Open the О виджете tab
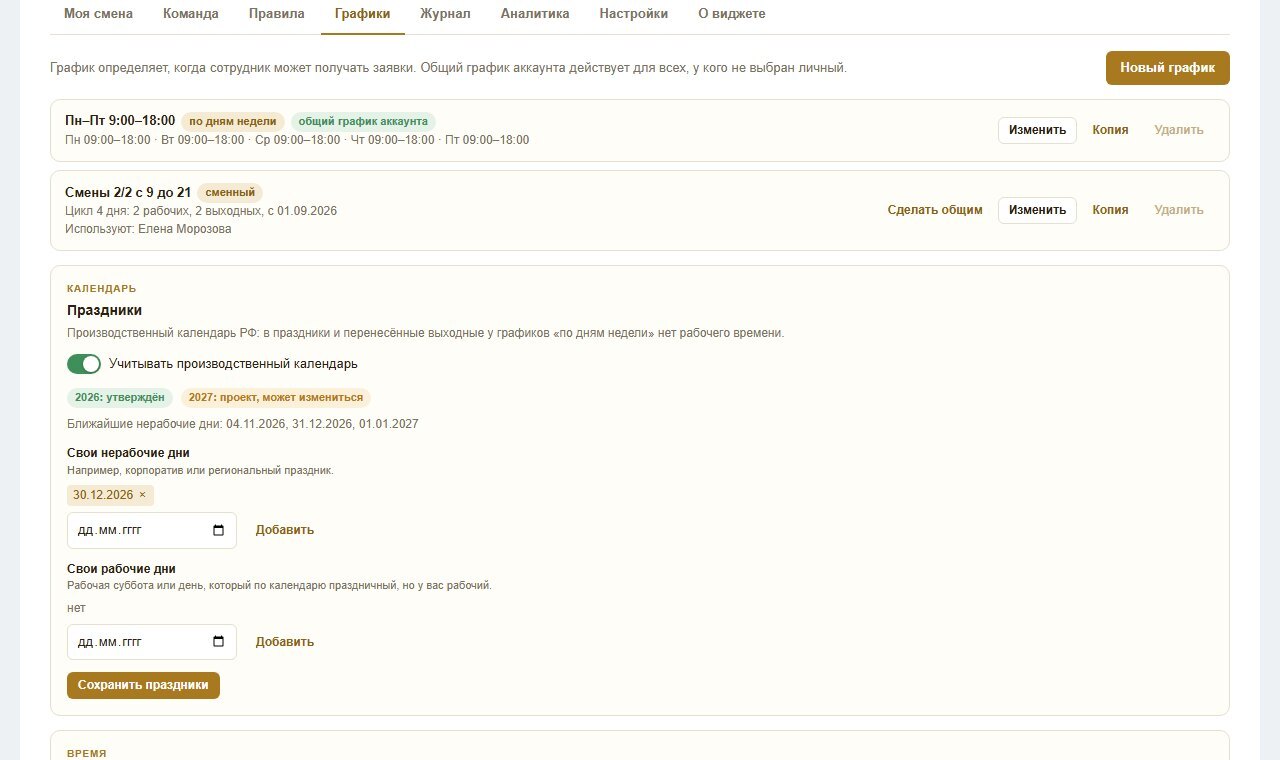Viewport: 1280px width, 760px height. pyautogui.click(x=732, y=14)
